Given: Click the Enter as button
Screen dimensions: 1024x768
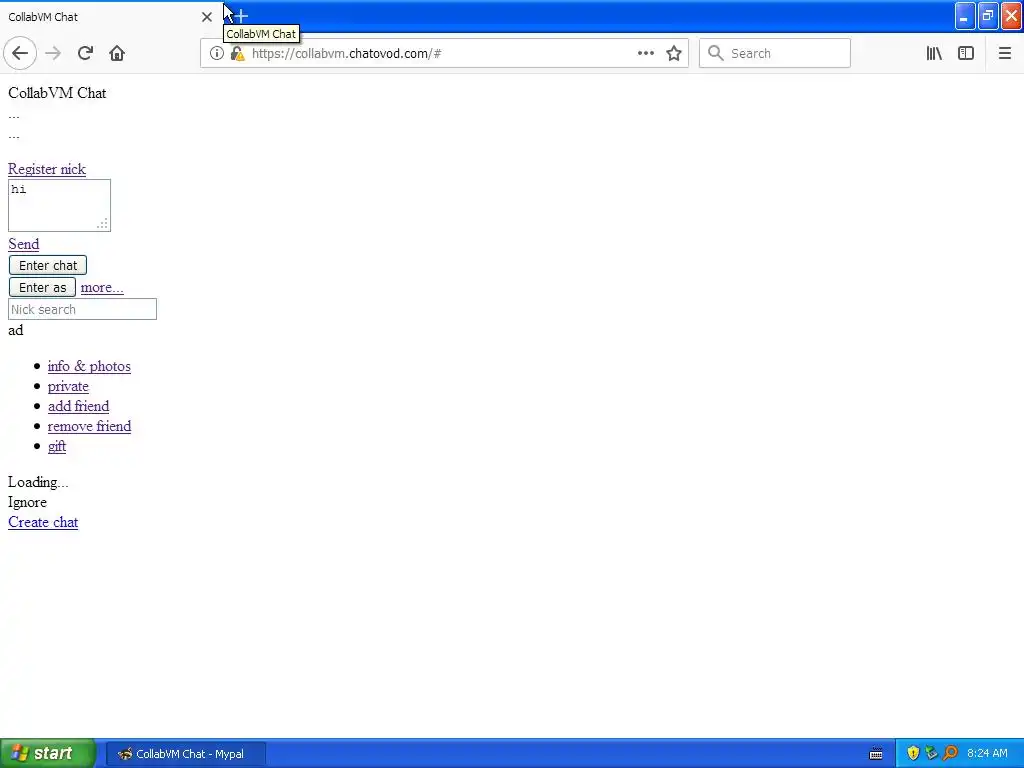Looking at the screenshot, I should tap(42, 287).
